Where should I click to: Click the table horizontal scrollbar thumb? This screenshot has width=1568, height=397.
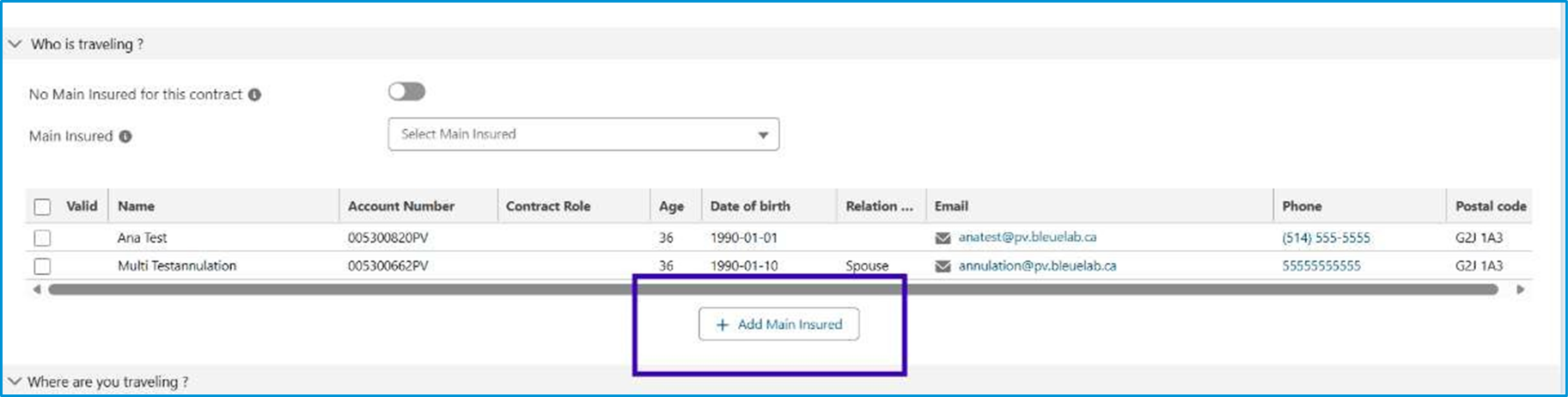pyautogui.click(x=772, y=290)
